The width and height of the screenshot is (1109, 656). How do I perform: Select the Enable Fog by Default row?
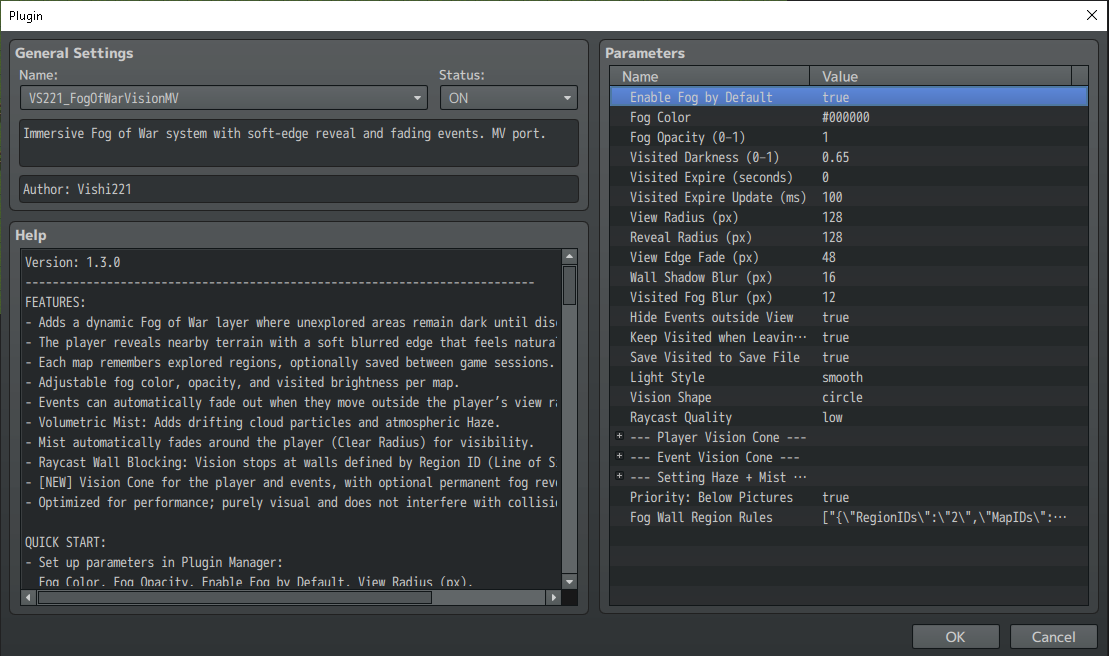point(849,97)
